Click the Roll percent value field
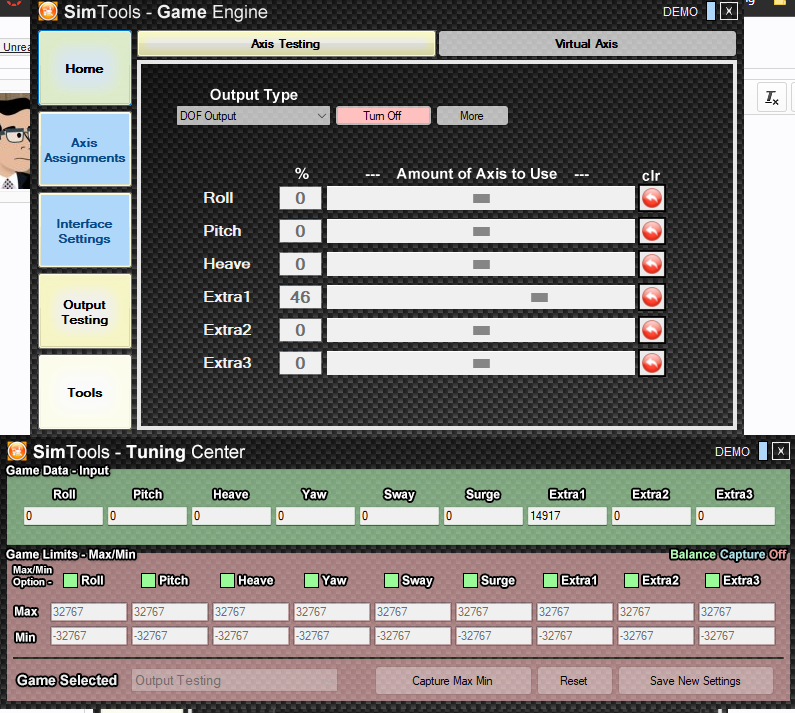Viewport: 795px width, 713px height. [300, 198]
